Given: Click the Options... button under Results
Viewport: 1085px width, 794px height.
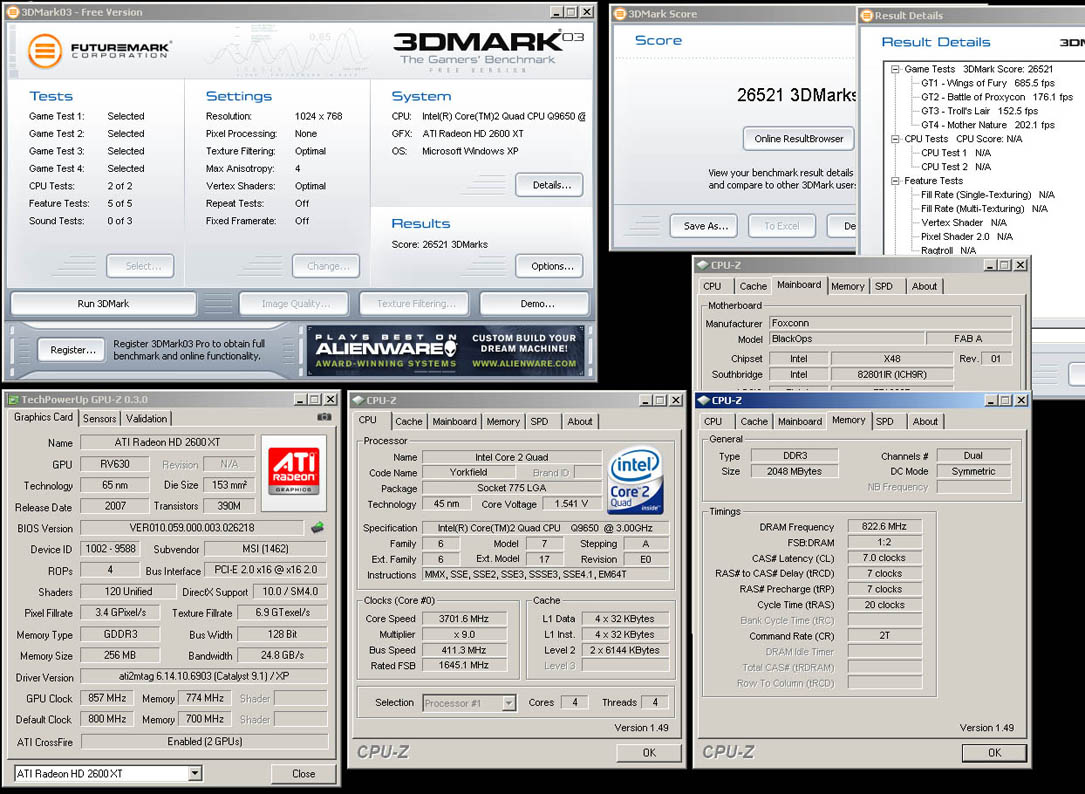Looking at the screenshot, I should pos(549,266).
